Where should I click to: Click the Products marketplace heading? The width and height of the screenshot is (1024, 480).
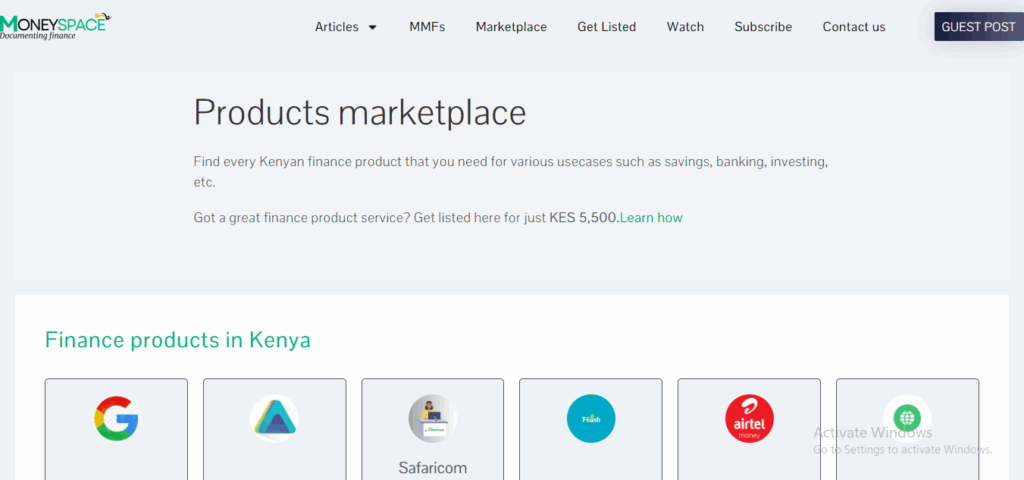(x=360, y=112)
